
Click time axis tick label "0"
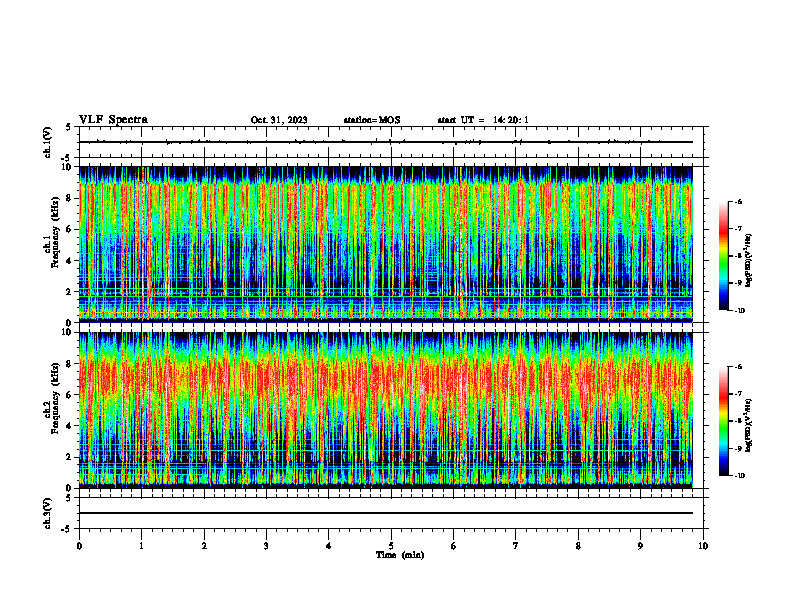(x=79, y=546)
